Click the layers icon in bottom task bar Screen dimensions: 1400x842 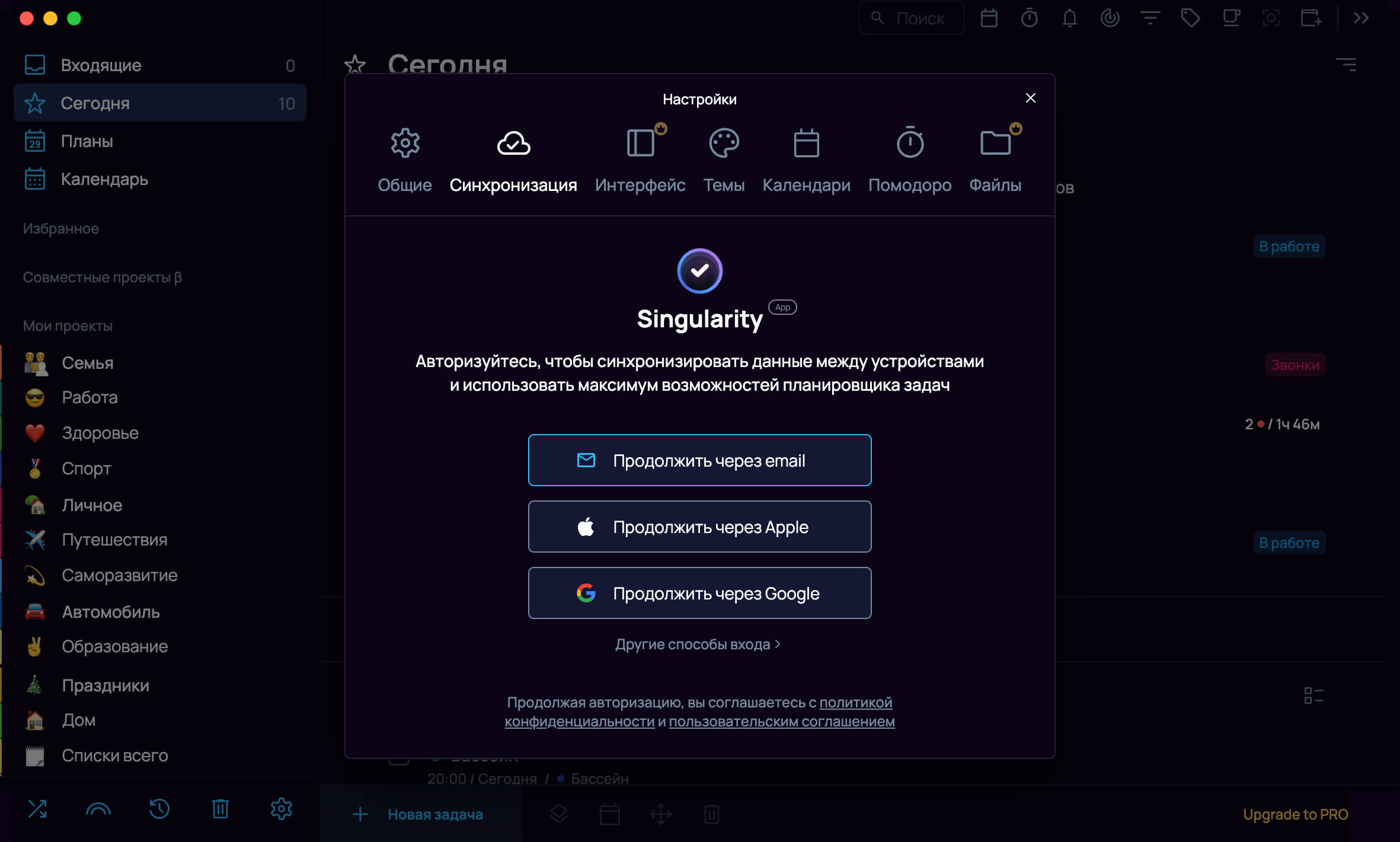pos(558,814)
